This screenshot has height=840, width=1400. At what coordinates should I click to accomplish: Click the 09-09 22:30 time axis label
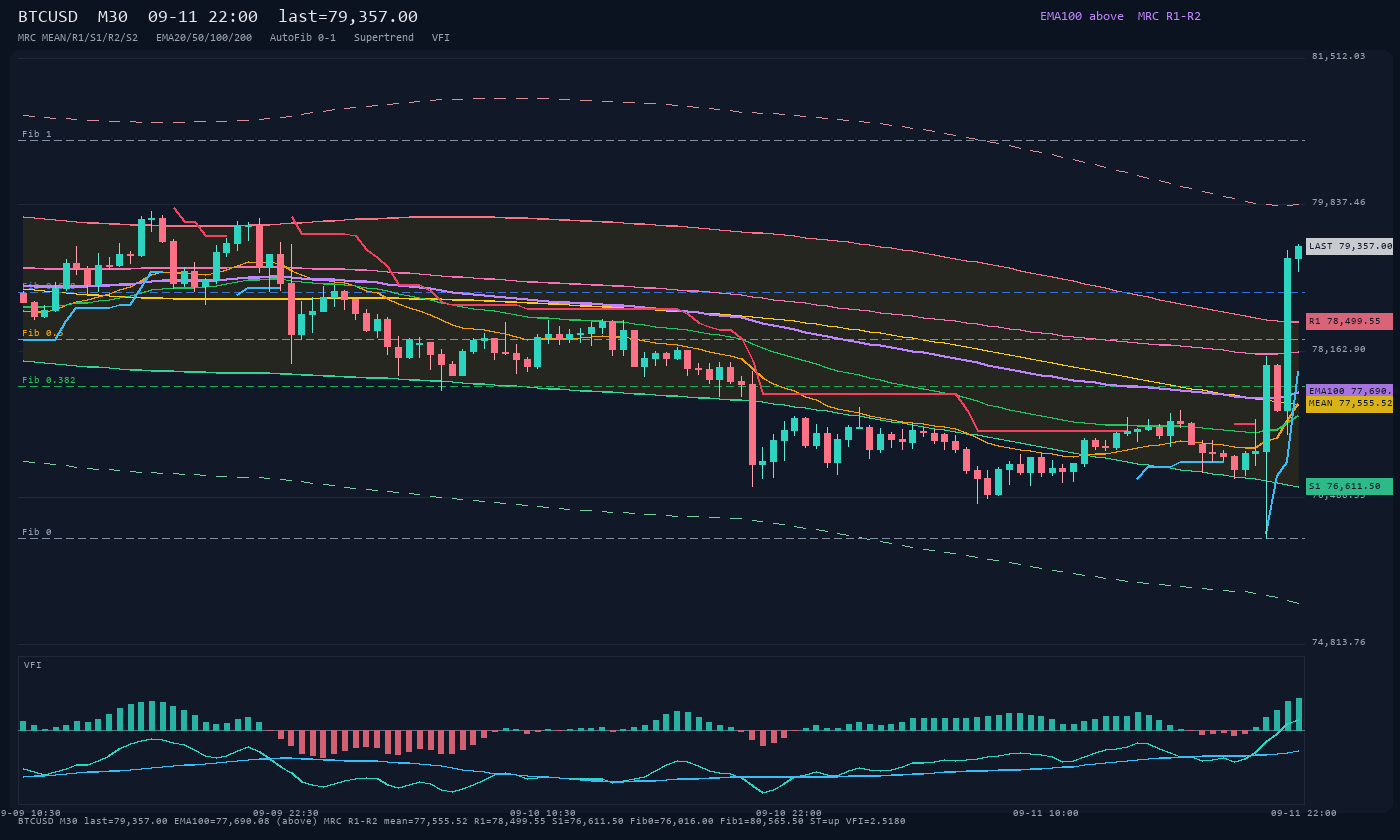point(286,813)
